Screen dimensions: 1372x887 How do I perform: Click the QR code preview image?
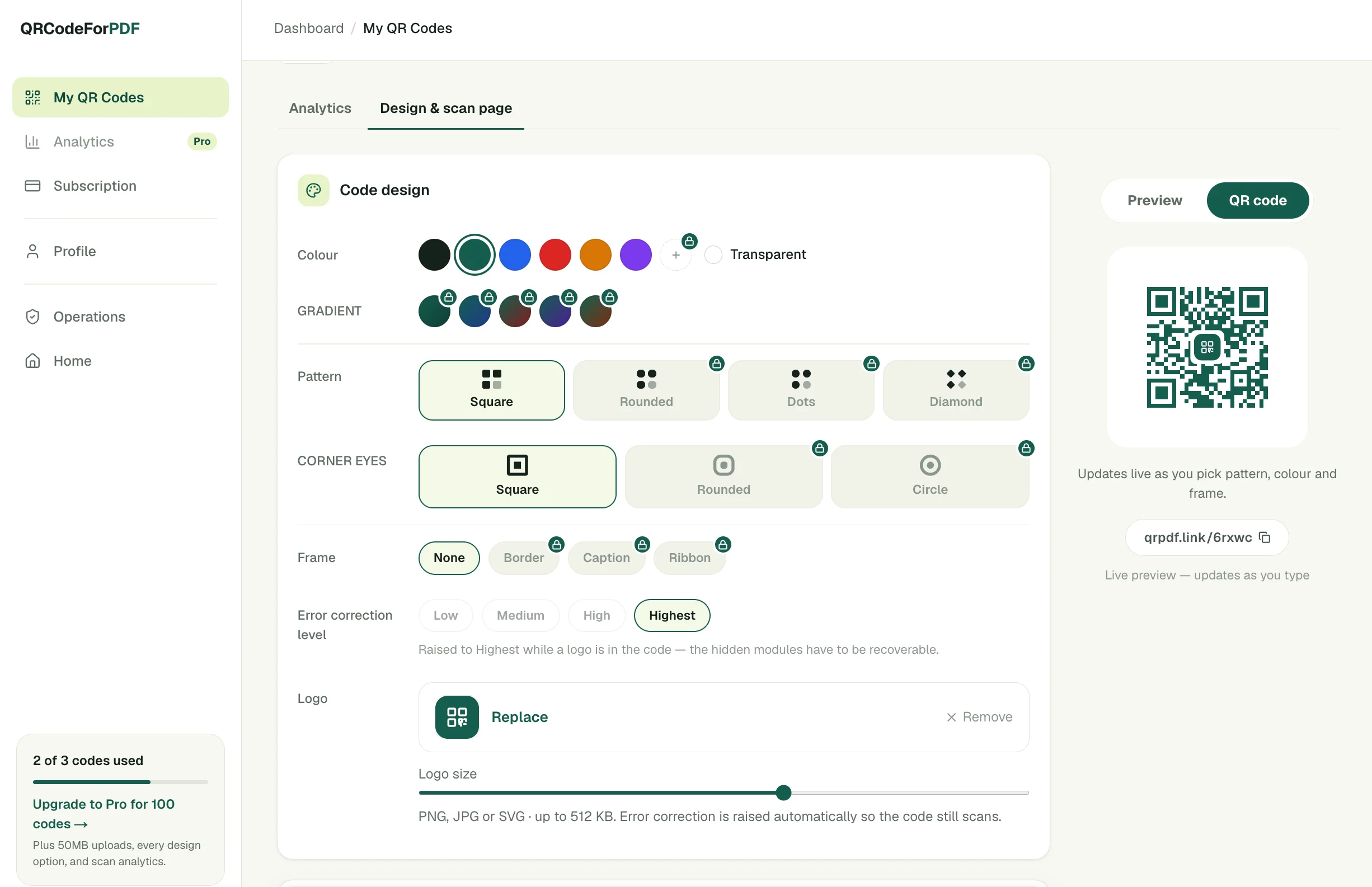pos(1206,347)
